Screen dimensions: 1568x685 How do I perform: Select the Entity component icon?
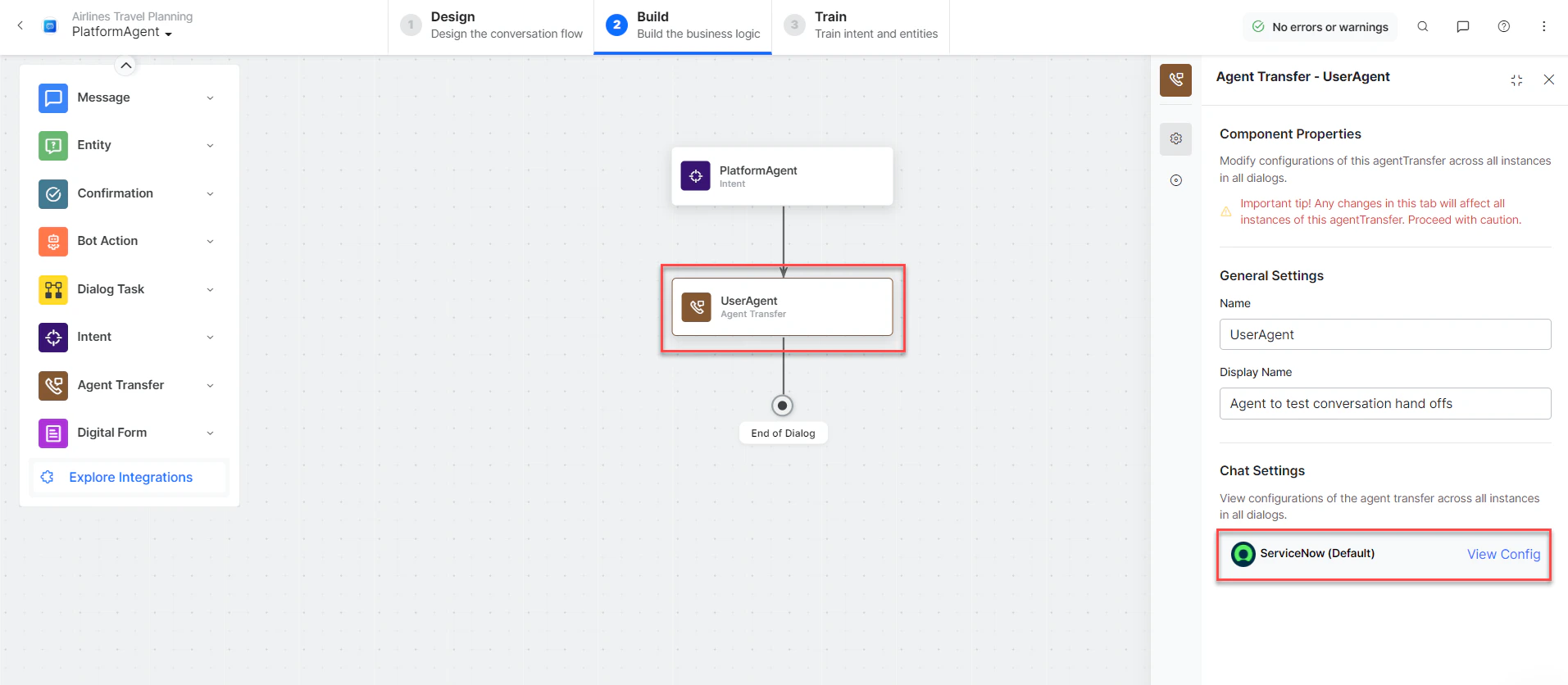pos(52,145)
